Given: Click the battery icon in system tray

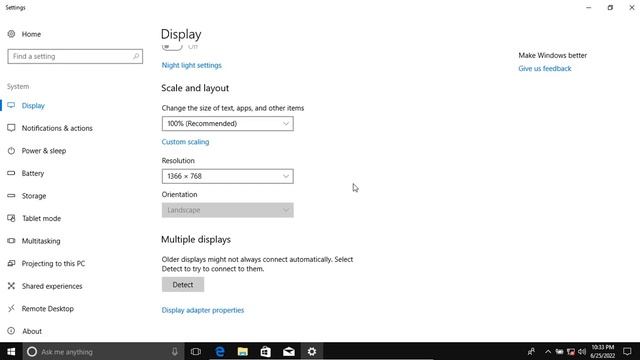Looking at the screenshot, I should pyautogui.click(x=559, y=351).
